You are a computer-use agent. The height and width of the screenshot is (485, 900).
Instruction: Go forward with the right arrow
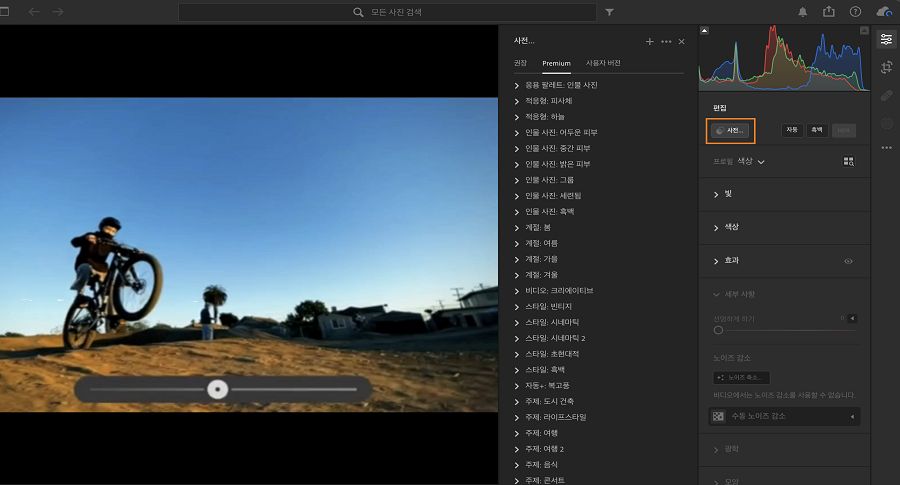click(x=58, y=11)
